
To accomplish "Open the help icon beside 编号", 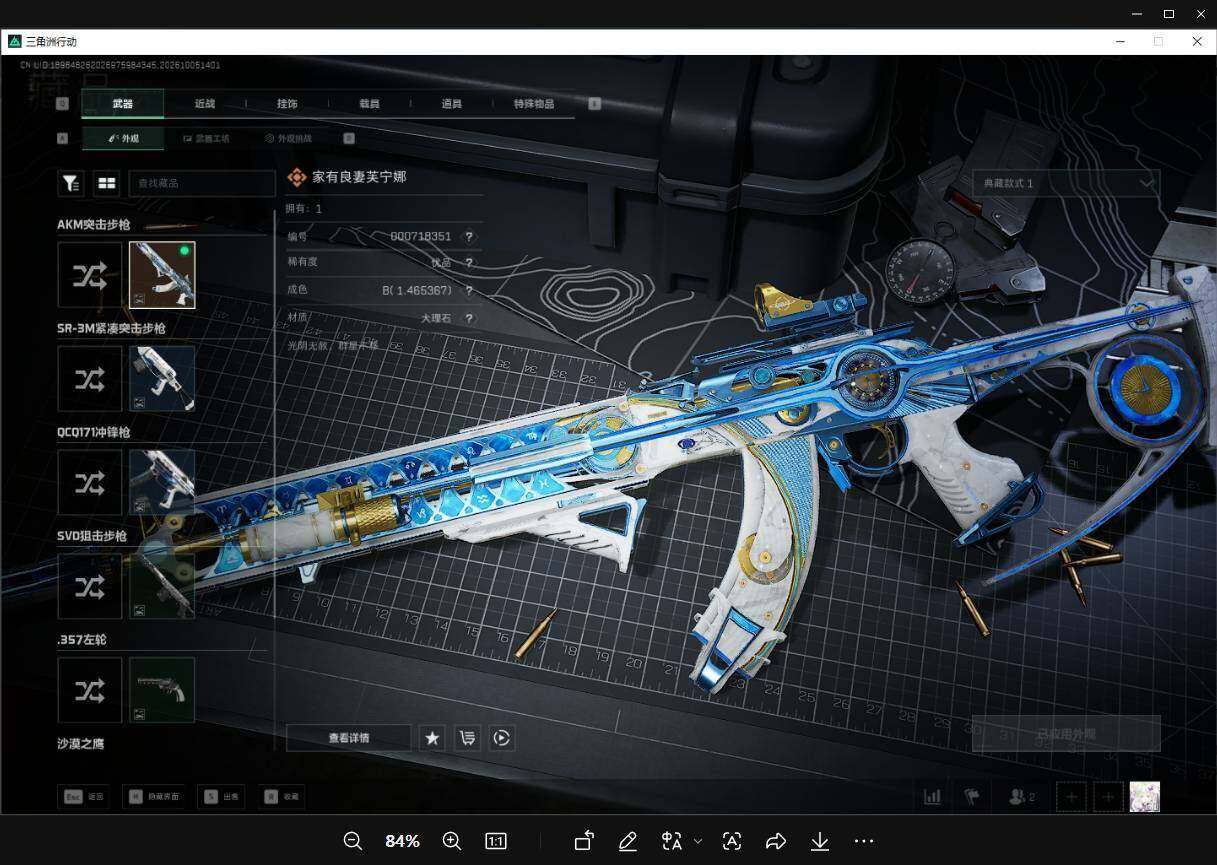I will 468,237.
